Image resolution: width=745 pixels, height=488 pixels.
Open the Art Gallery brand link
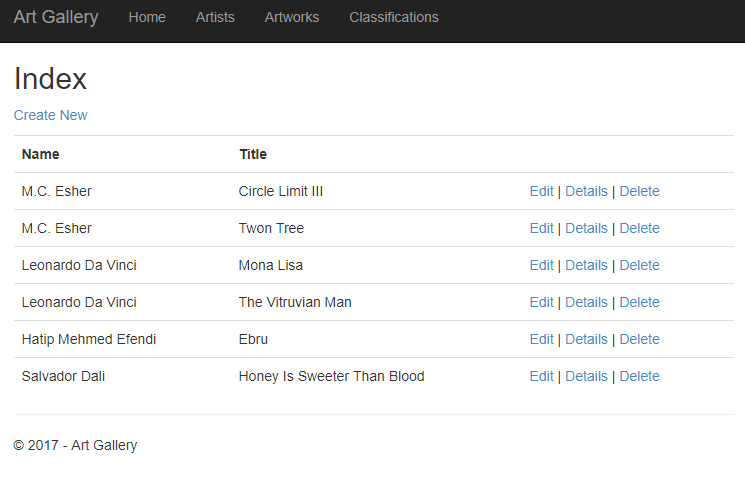[56, 18]
